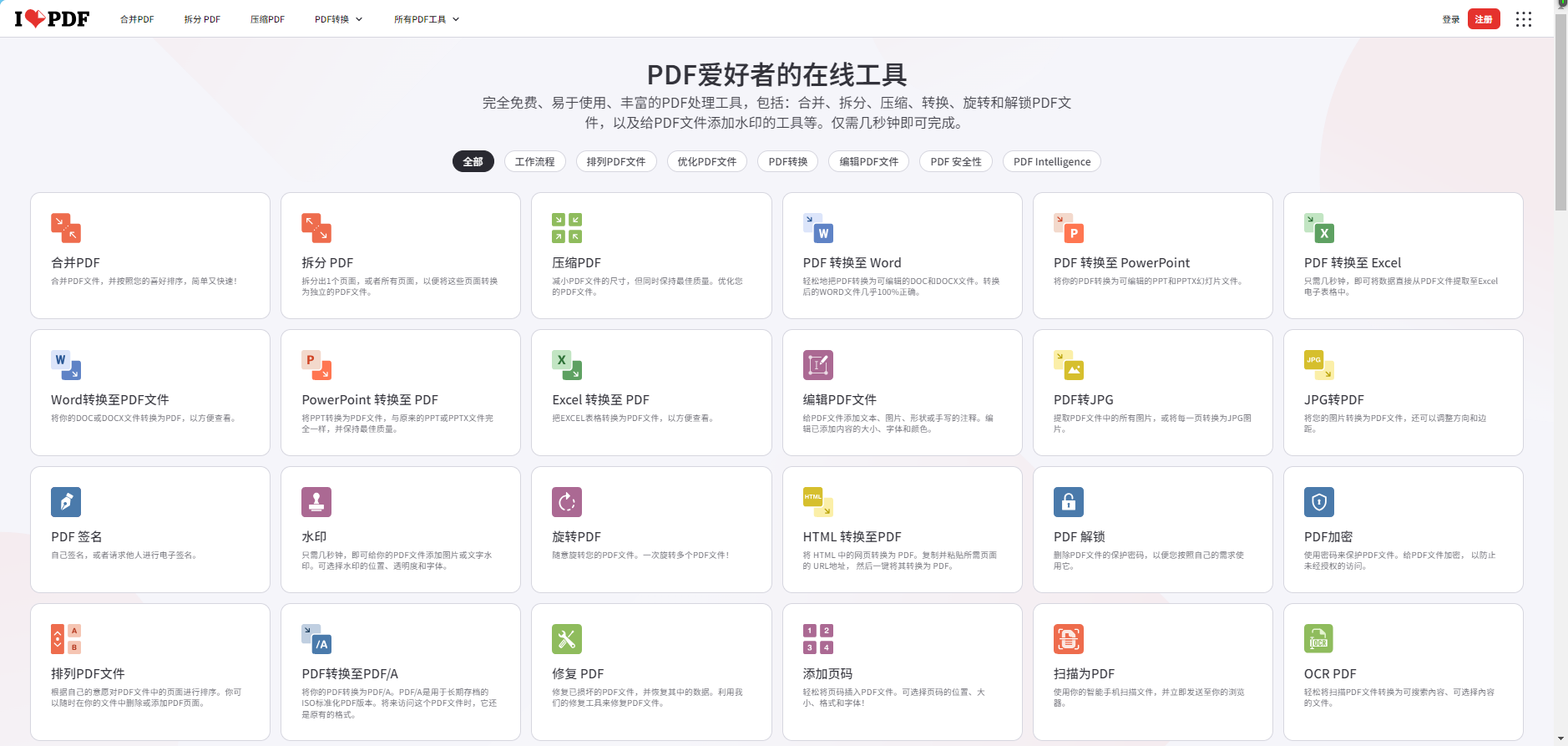
Task: Select the 旋转PDF rotate icon
Action: point(567,502)
